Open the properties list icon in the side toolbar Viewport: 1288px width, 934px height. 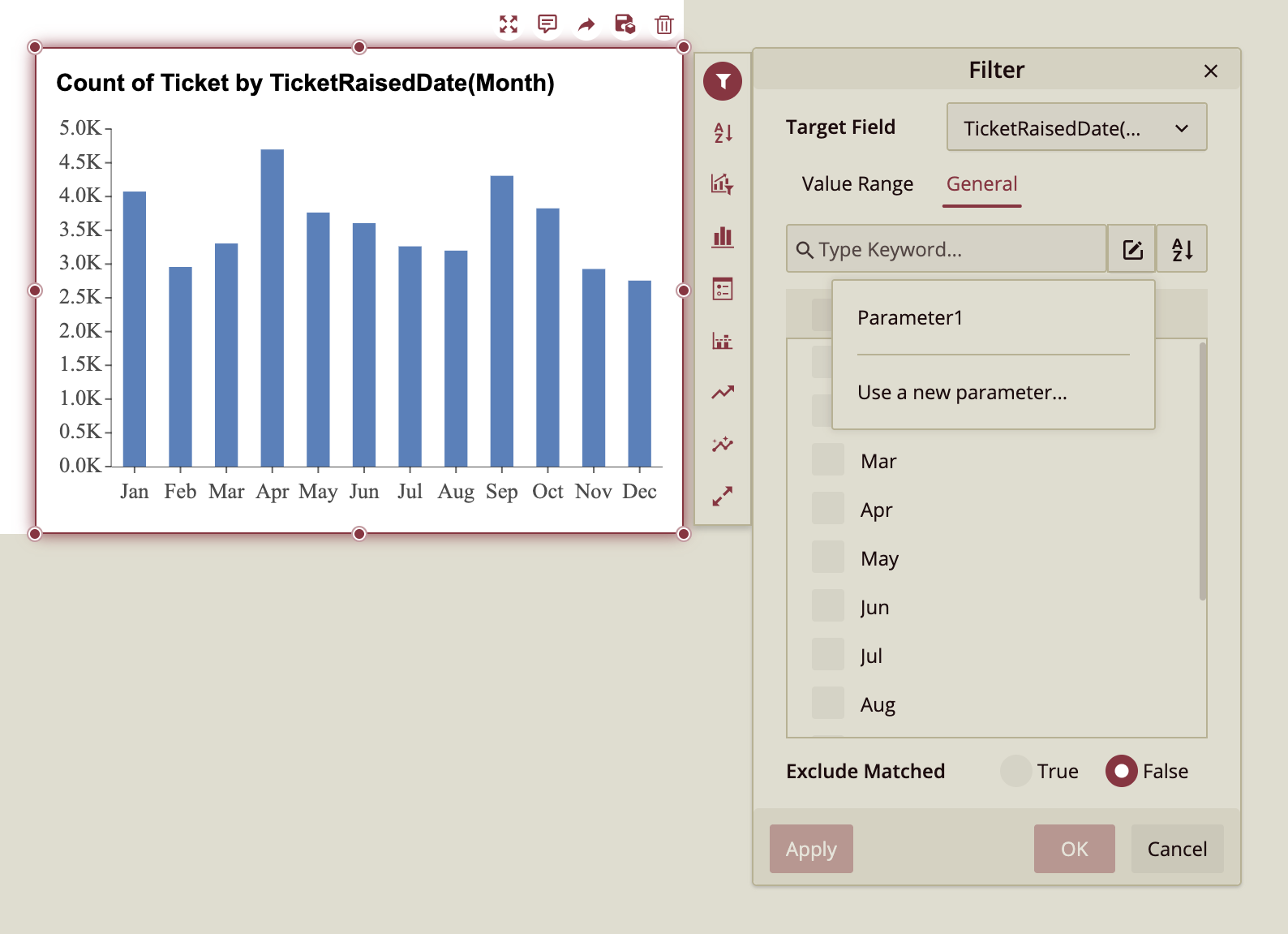pyautogui.click(x=723, y=288)
